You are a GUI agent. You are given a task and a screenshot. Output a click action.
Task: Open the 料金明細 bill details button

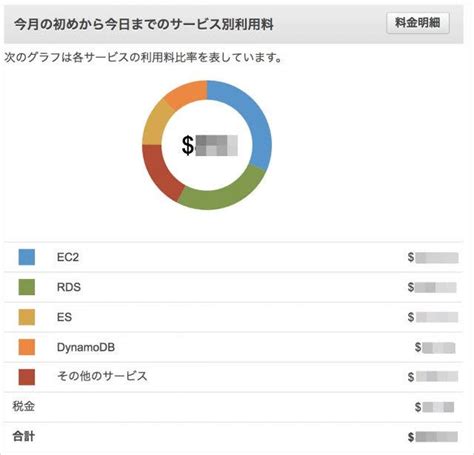pyautogui.click(x=418, y=23)
